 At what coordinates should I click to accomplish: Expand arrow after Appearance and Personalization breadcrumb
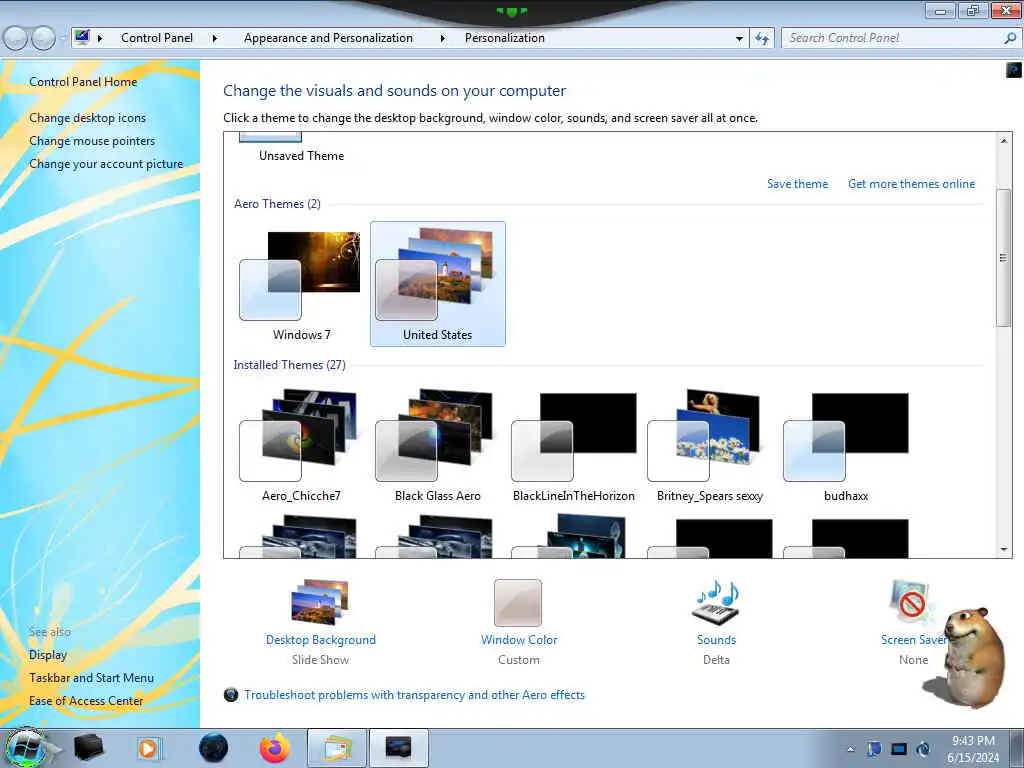[443, 38]
